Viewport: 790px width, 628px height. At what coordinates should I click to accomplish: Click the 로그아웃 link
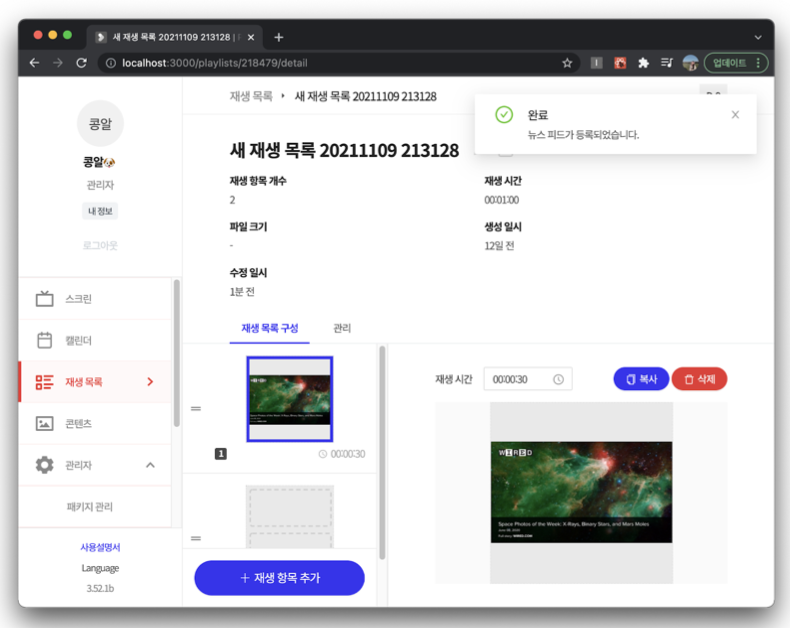pos(100,245)
